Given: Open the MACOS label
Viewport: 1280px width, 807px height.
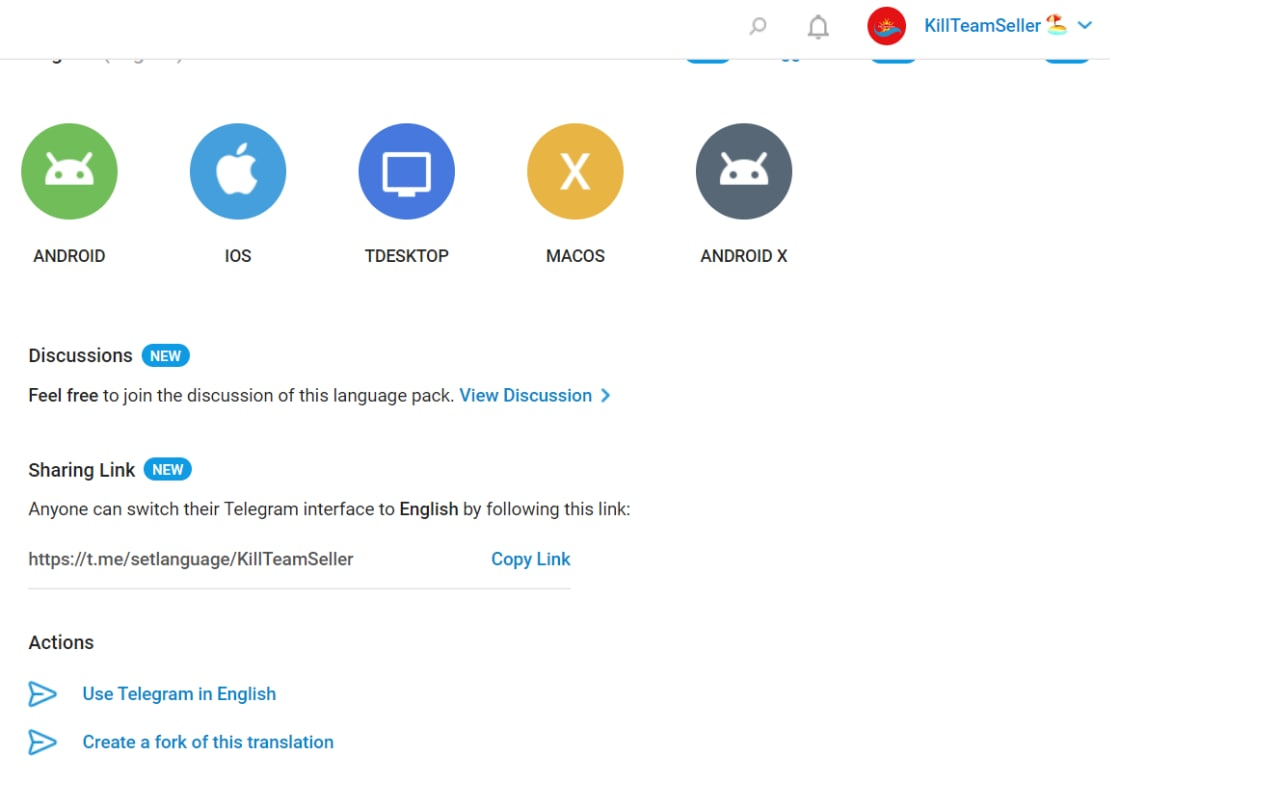Looking at the screenshot, I should coord(575,256).
